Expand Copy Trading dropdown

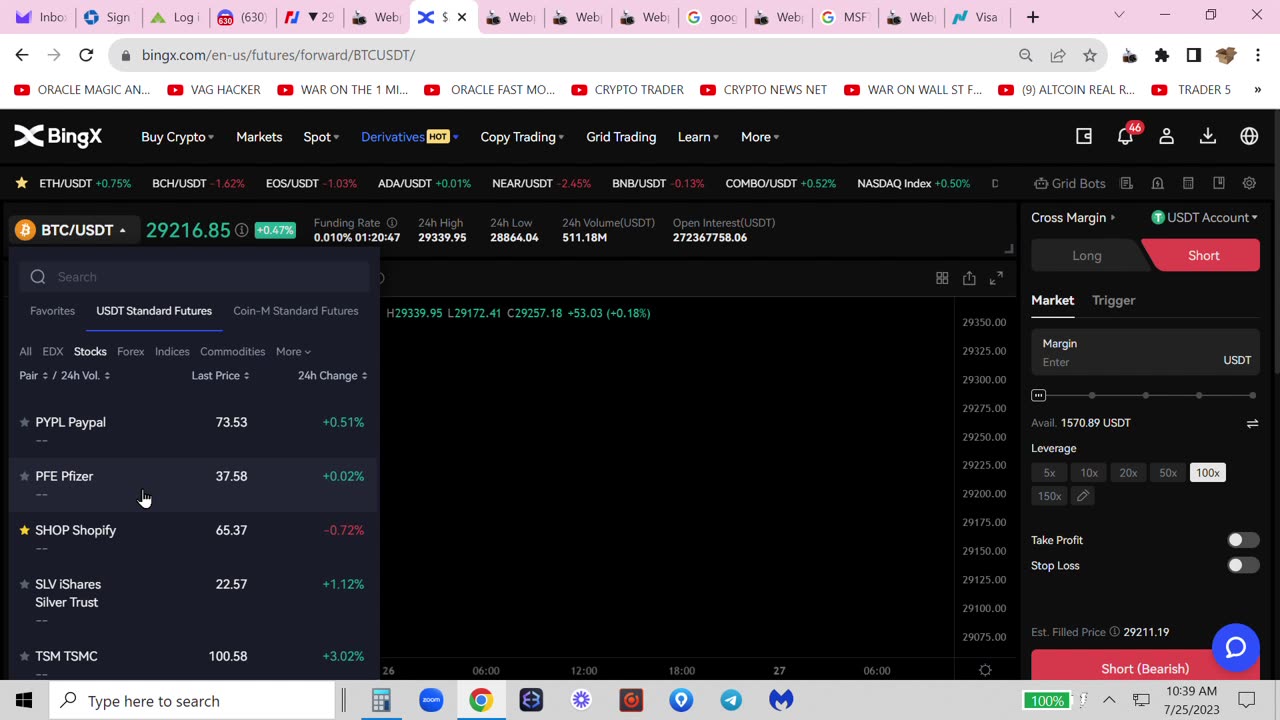tap(522, 137)
